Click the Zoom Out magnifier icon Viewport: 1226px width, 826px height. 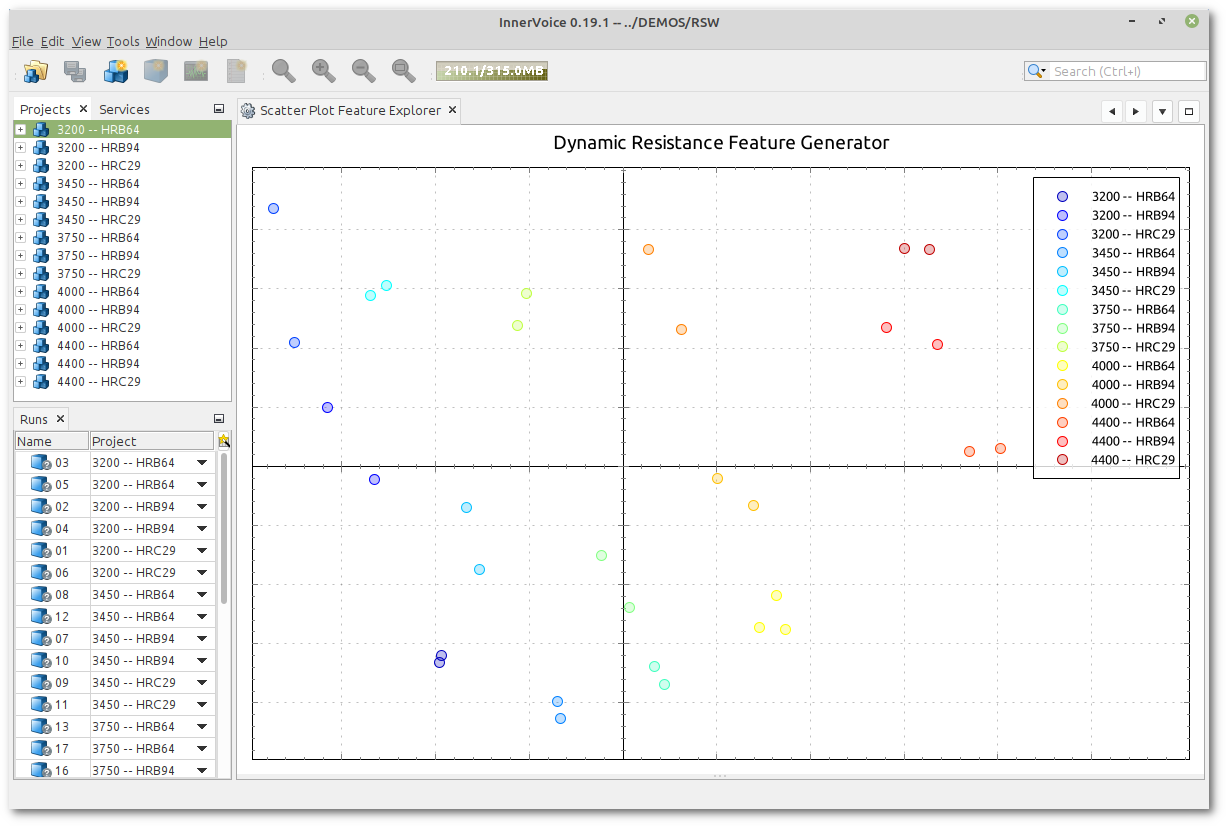[x=364, y=71]
